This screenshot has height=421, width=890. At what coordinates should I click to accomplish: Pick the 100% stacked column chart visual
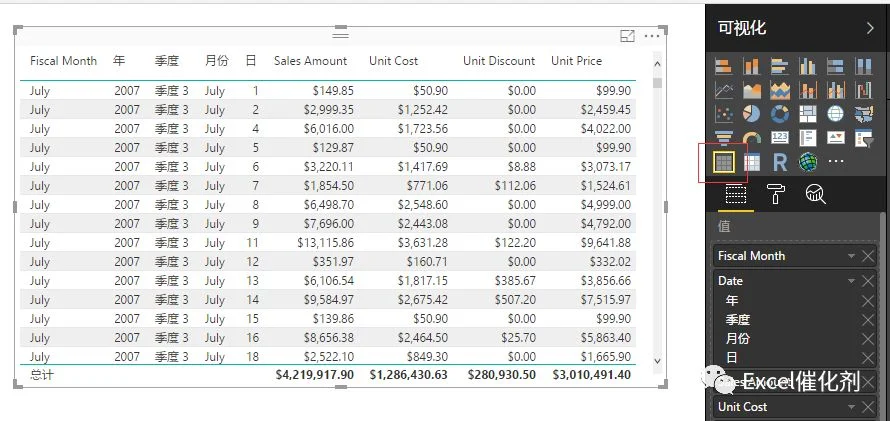pos(863,66)
